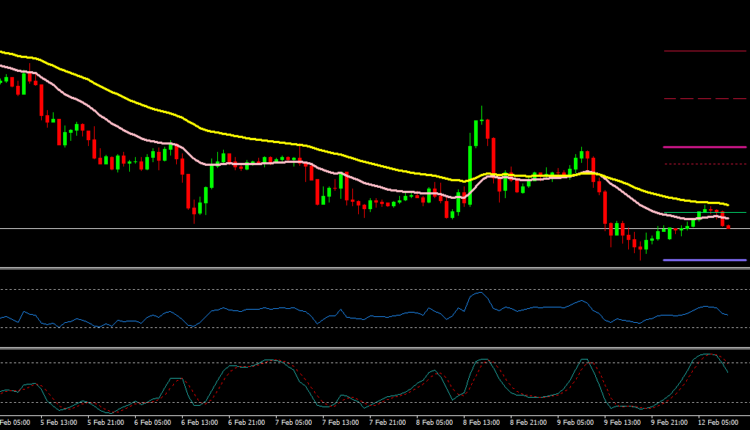Click the tallest green candle on 8 Feb

tap(471, 150)
